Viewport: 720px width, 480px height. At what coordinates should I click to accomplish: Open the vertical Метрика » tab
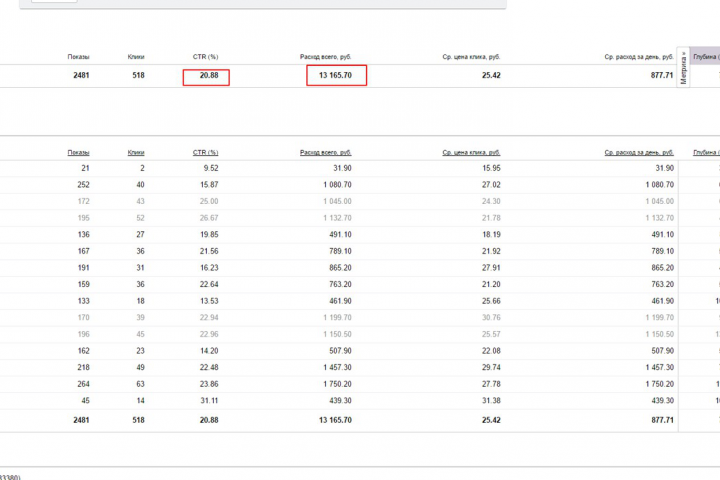683,67
